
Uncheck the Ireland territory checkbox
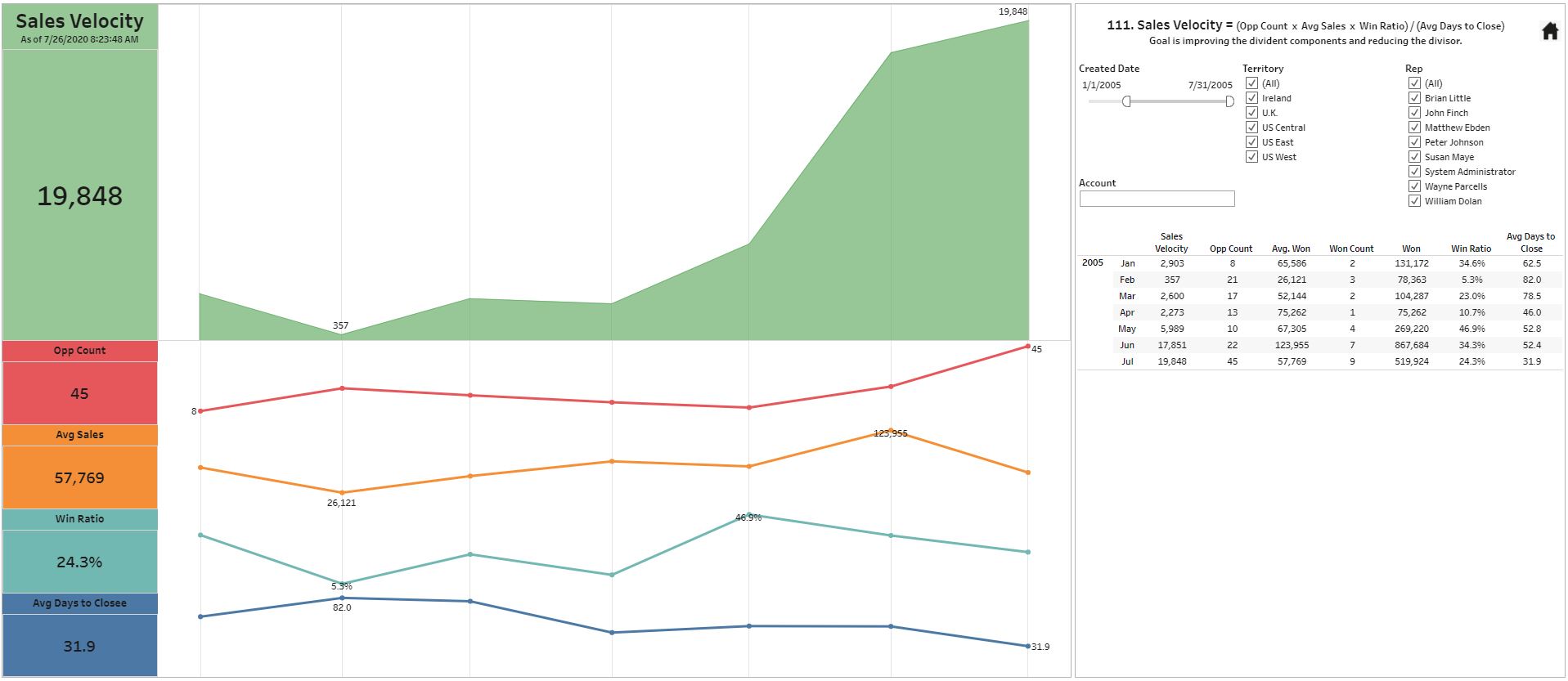tap(1251, 98)
